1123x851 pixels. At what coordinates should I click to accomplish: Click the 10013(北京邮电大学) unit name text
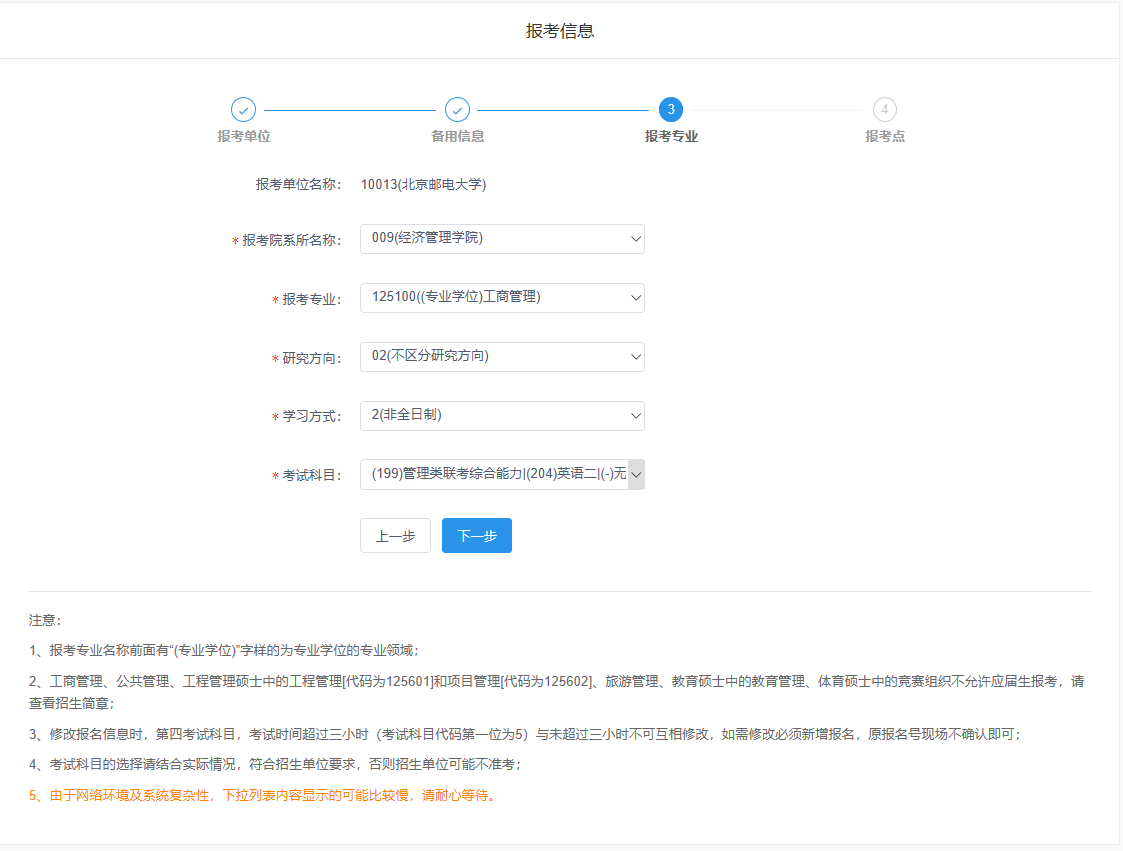423,184
